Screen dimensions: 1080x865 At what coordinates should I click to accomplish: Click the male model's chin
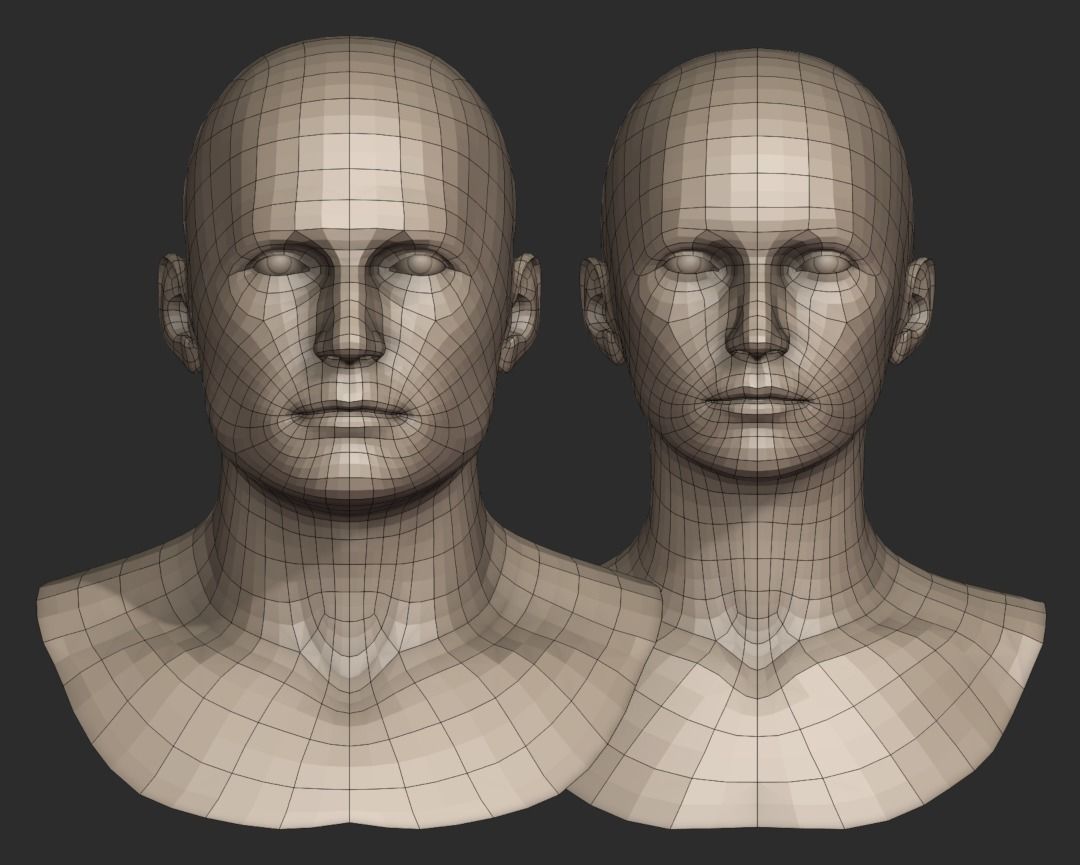pyautogui.click(x=352, y=462)
